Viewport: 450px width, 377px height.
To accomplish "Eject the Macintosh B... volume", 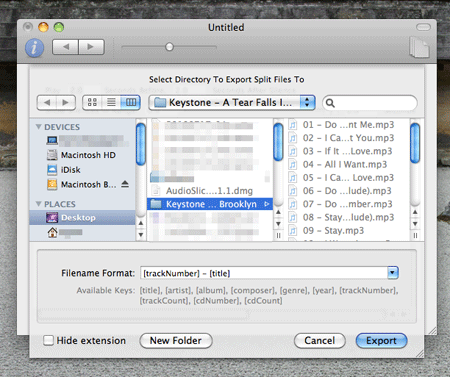I will click(125, 184).
